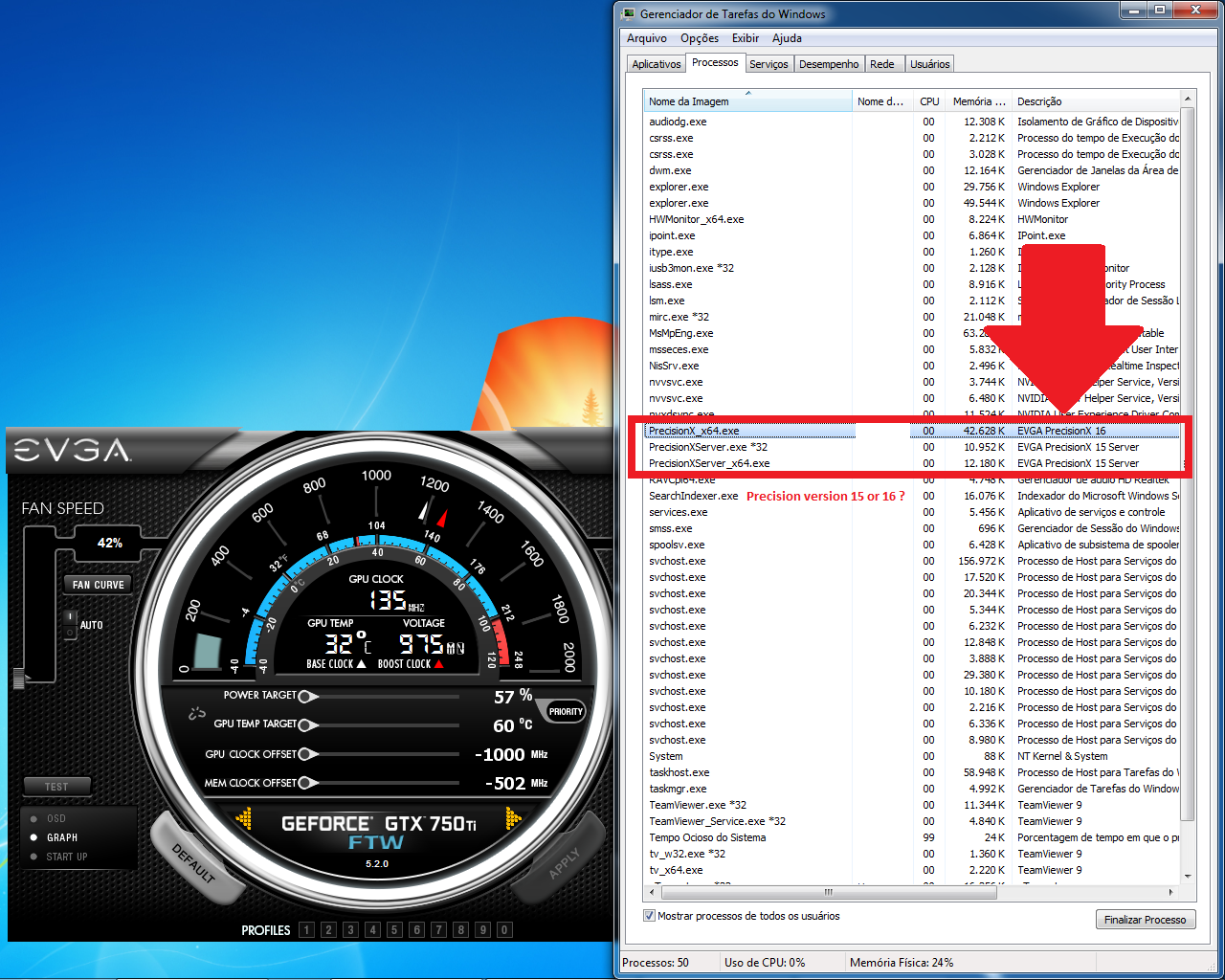Select the spoolsv.exe process row
The width and height of the screenshot is (1225, 980).
point(911,545)
